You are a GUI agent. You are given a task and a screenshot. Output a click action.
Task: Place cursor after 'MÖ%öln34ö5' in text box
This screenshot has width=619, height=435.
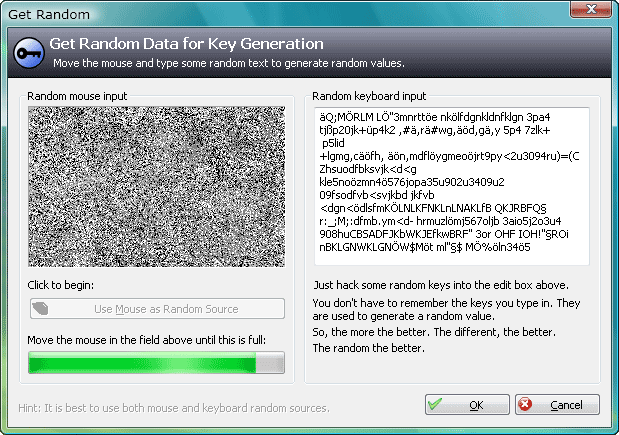pyautogui.click(x=531, y=248)
